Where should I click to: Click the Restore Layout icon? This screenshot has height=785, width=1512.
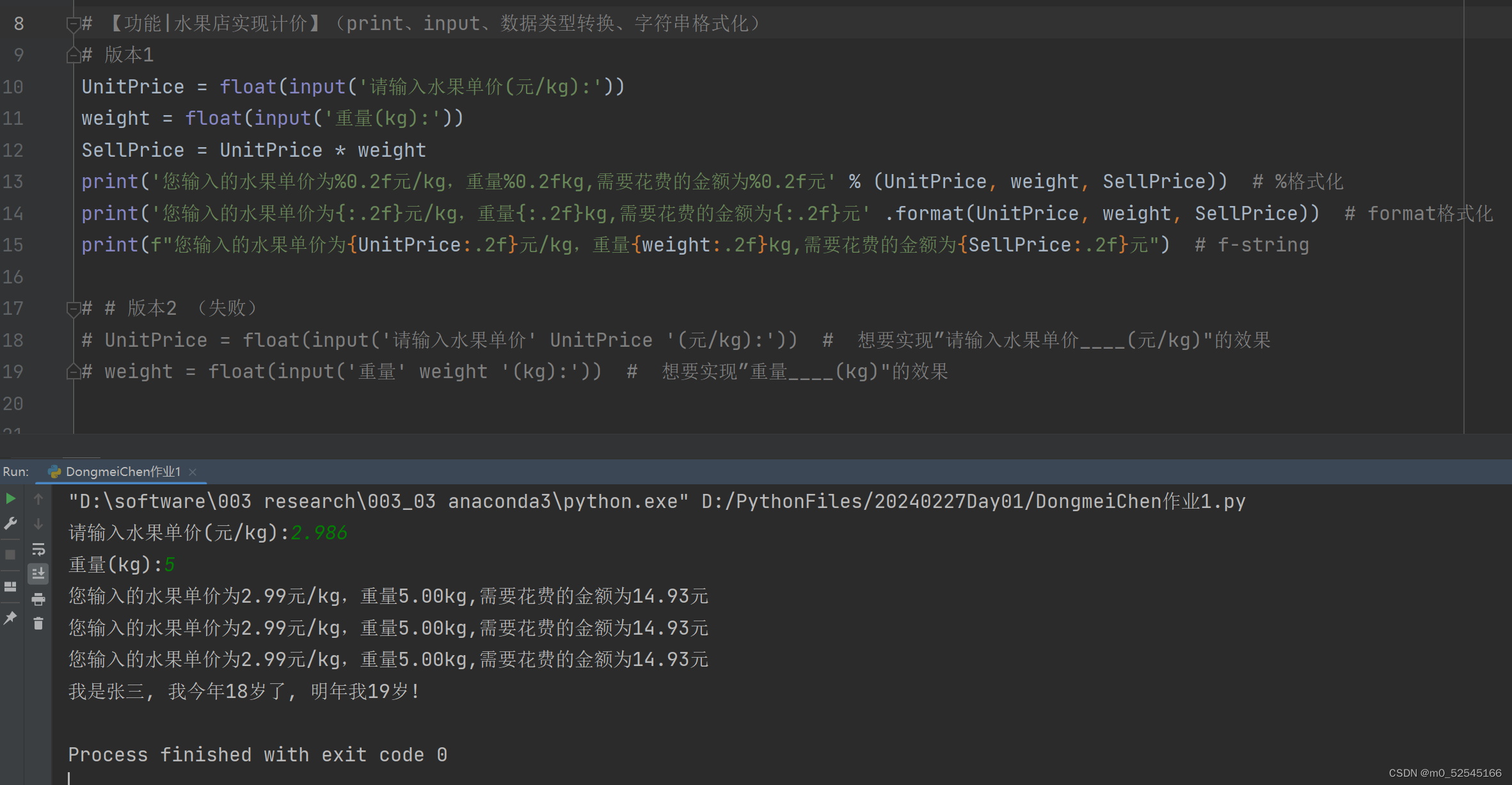(10, 586)
